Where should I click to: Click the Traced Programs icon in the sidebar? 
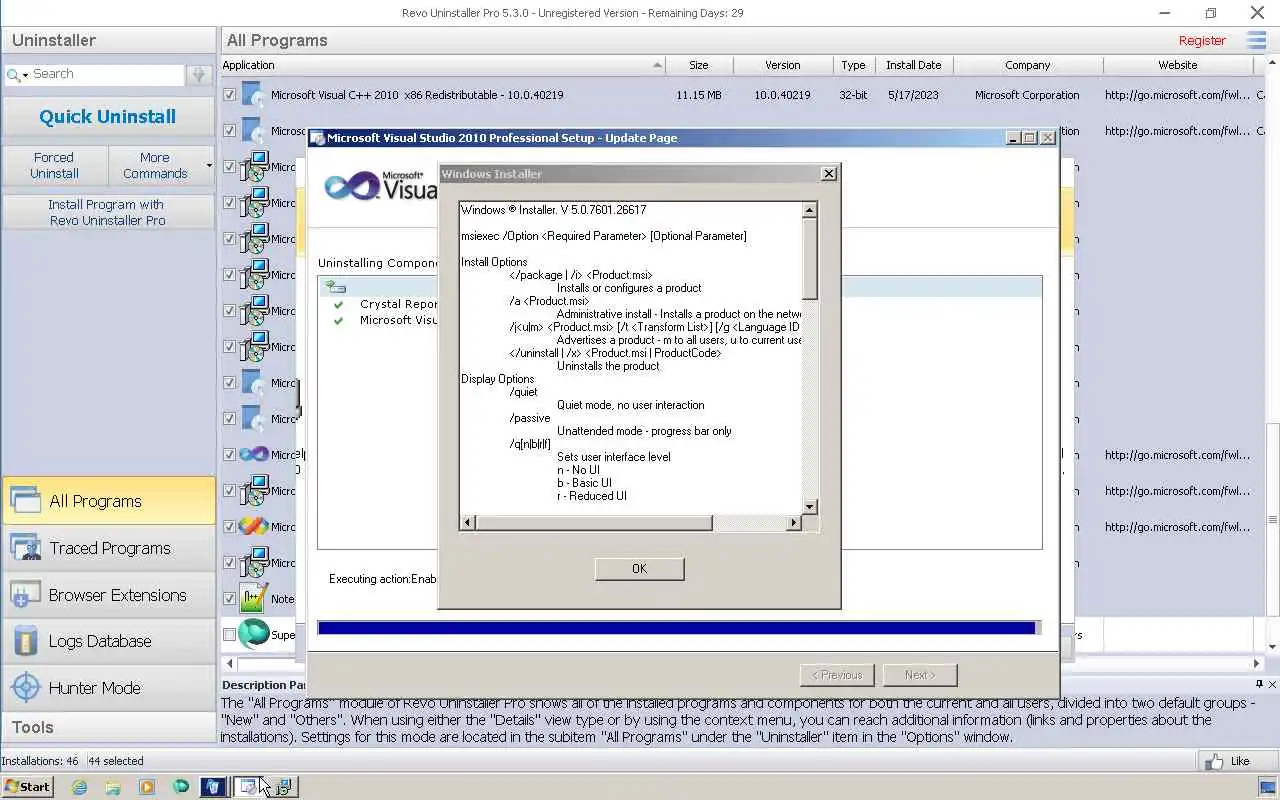coord(25,548)
